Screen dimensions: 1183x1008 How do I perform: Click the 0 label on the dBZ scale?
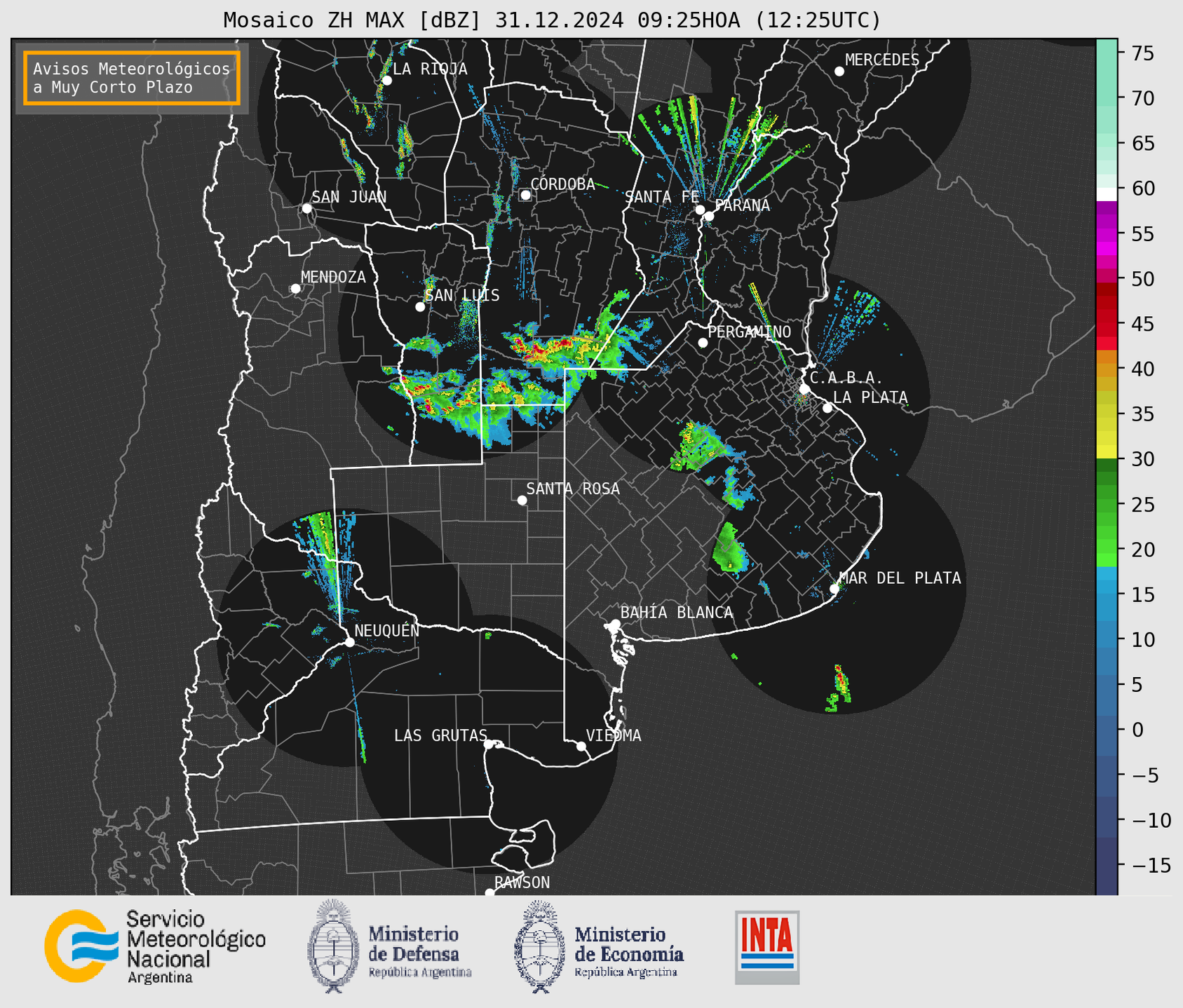pyautogui.click(x=1137, y=730)
